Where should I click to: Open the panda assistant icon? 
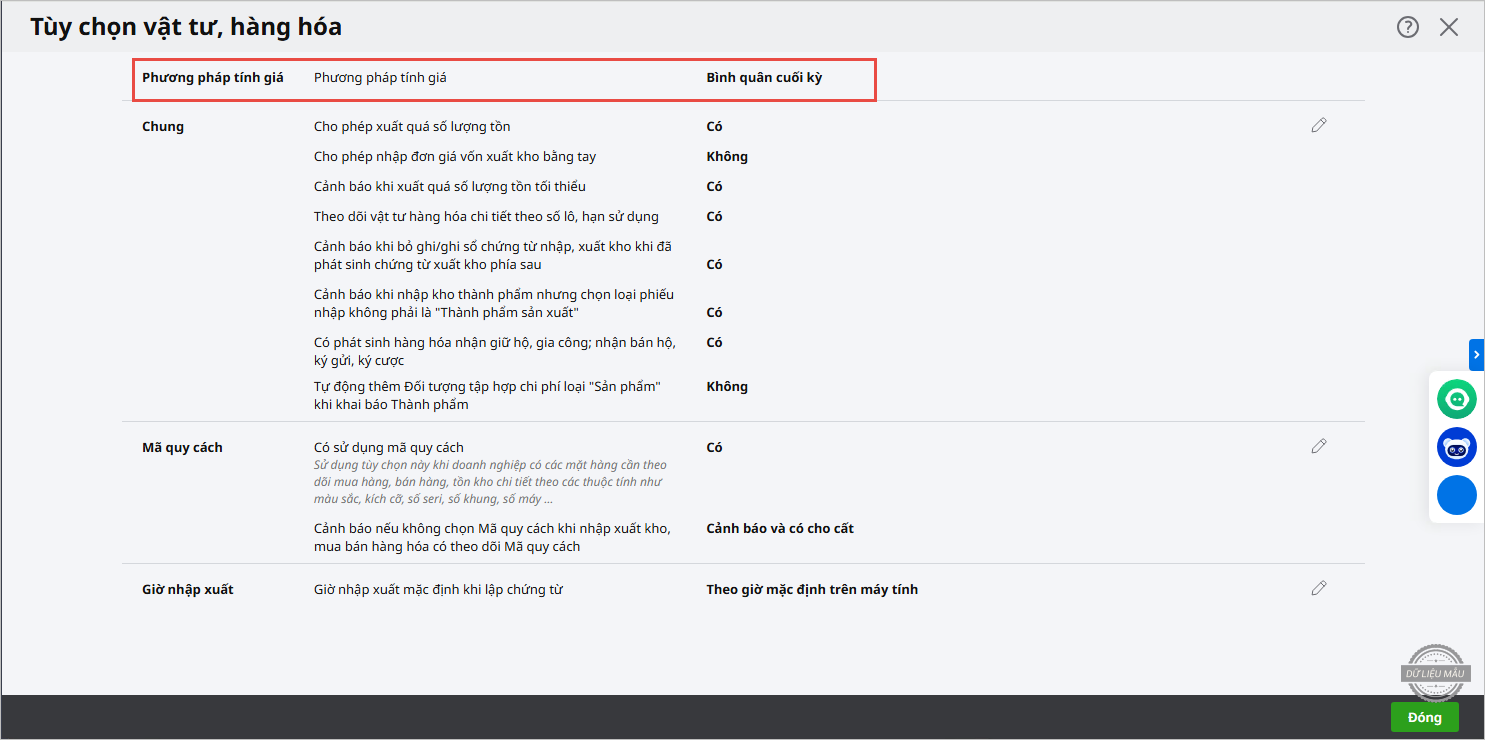[1456, 447]
